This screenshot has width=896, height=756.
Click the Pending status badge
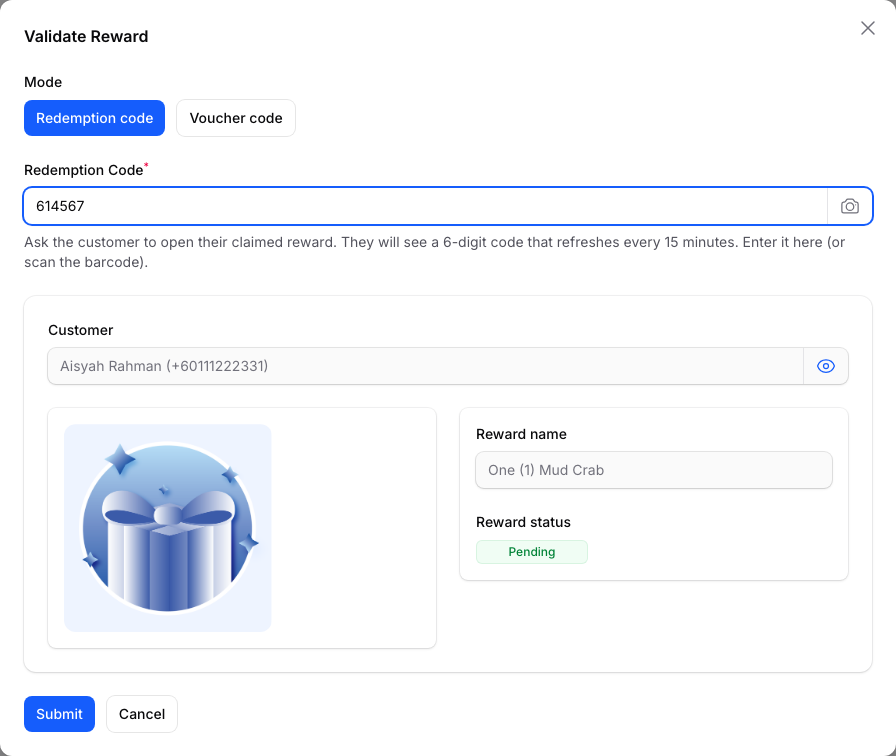531,552
